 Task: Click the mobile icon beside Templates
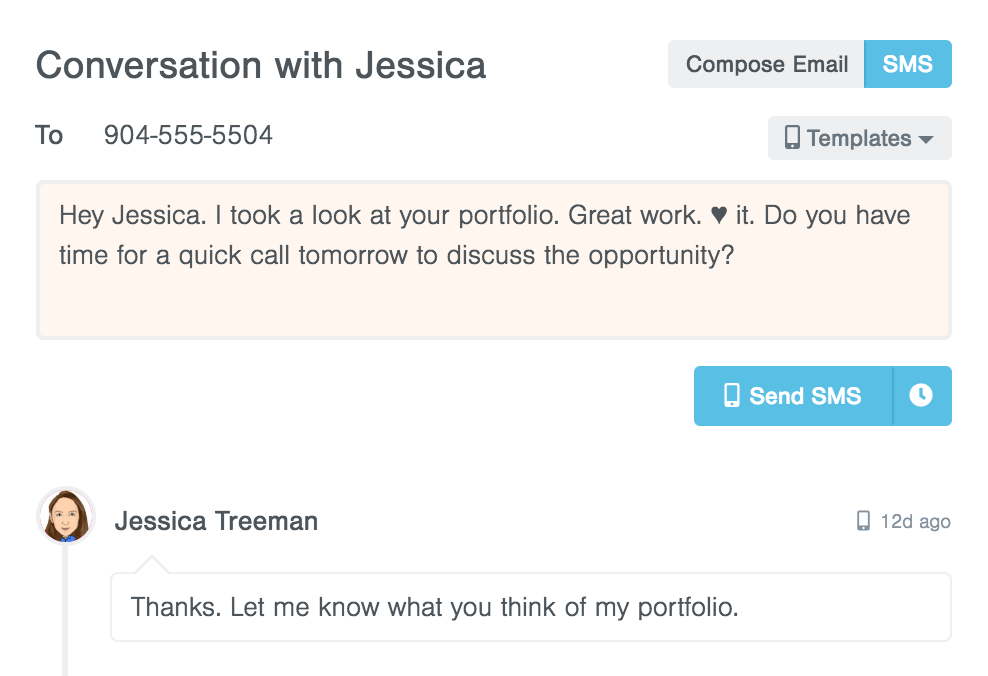coord(792,138)
